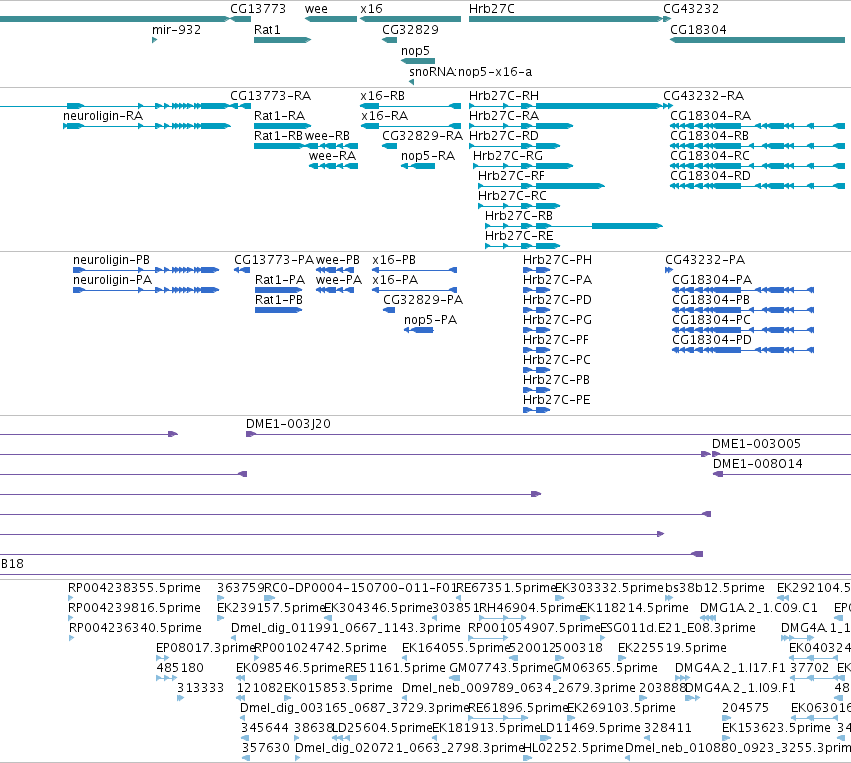Select the snoRNA:nop5-x16-a label
This screenshot has height=763, width=851.
[x=471, y=72]
